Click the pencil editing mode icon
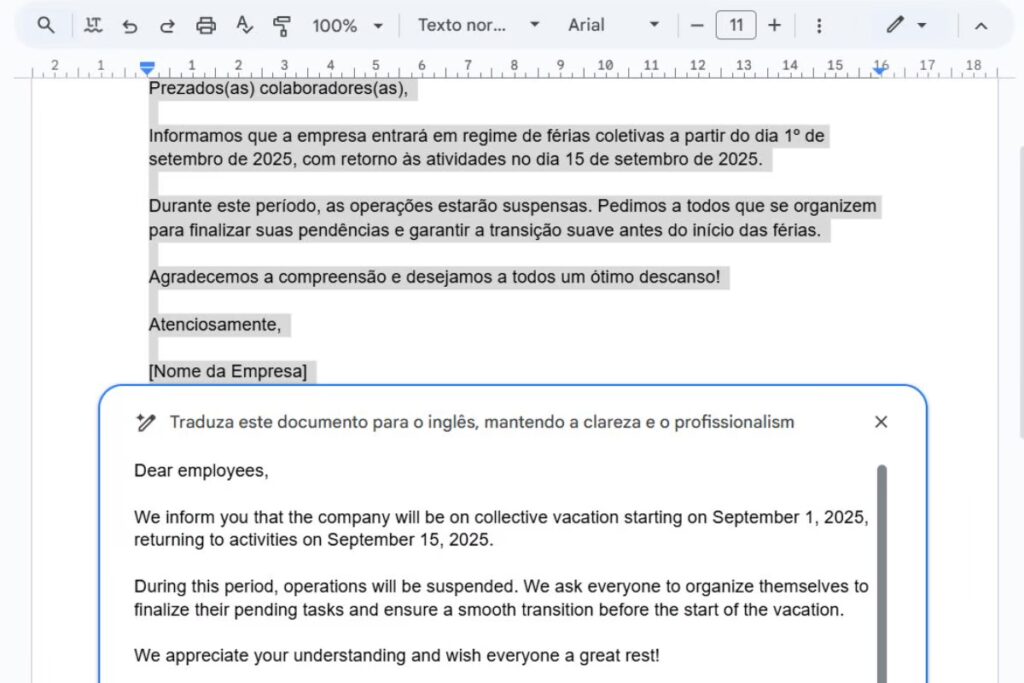Screen dimensions: 1024x683 point(895,25)
